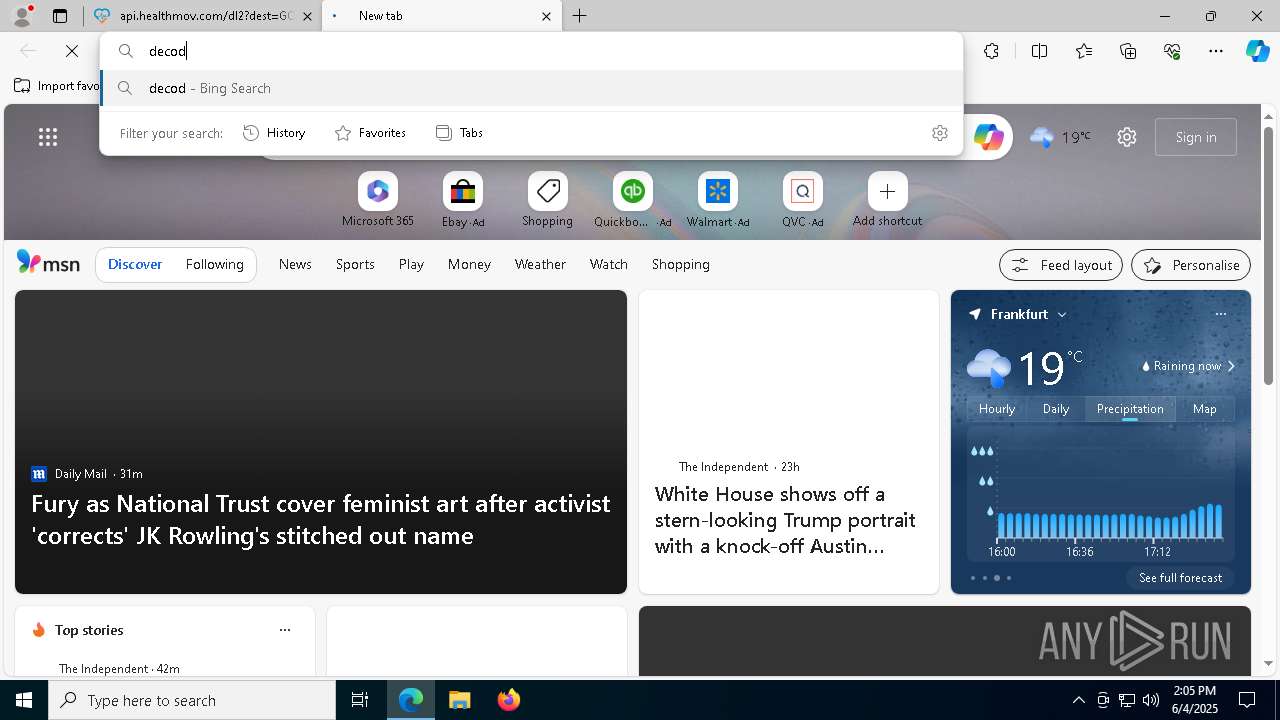This screenshot has height=720, width=1280.
Task: Open the Copilot sidebar icon
Action: (x=1257, y=51)
